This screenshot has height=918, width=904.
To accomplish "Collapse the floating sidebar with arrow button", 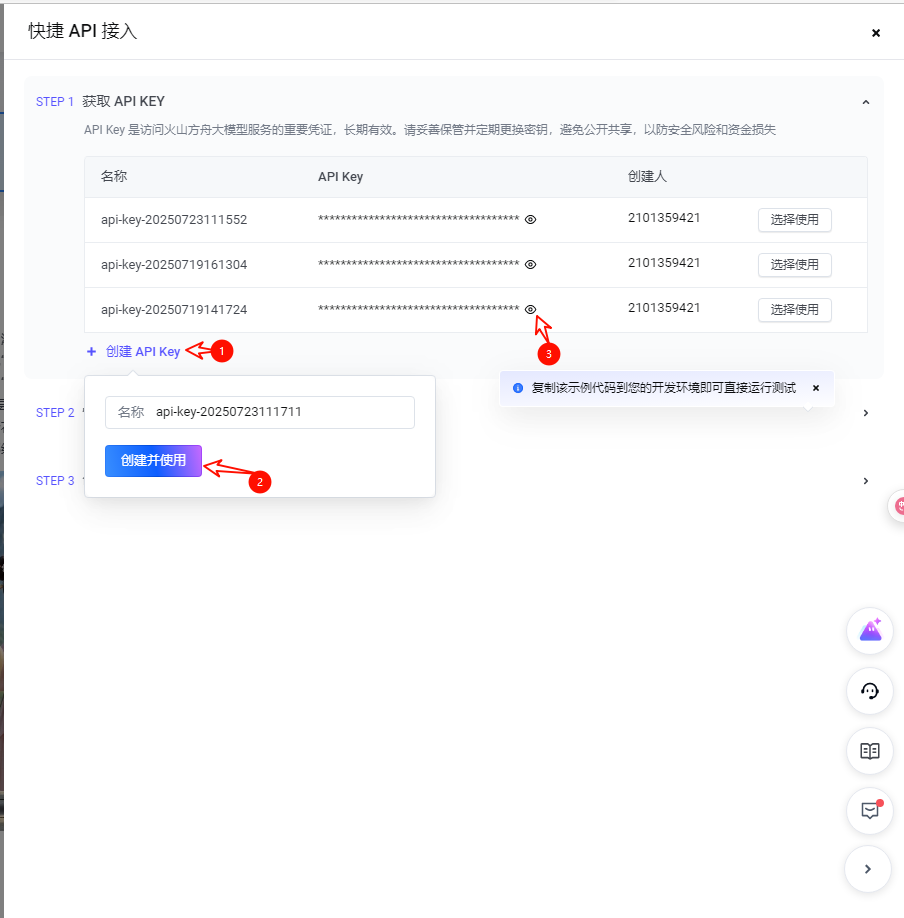I will [869, 870].
